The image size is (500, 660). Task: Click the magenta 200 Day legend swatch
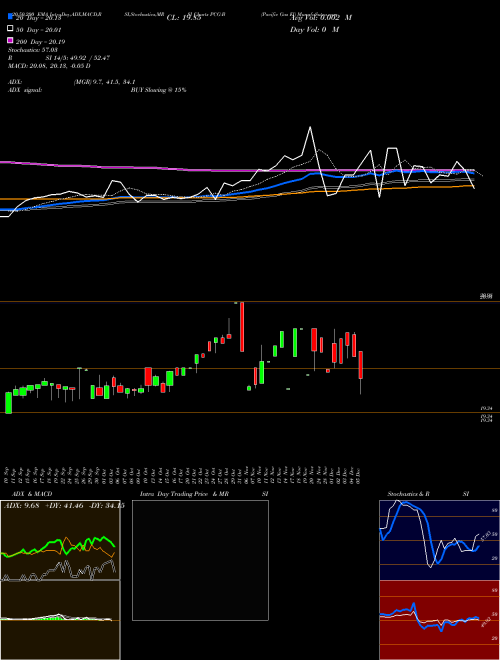click(10, 40)
